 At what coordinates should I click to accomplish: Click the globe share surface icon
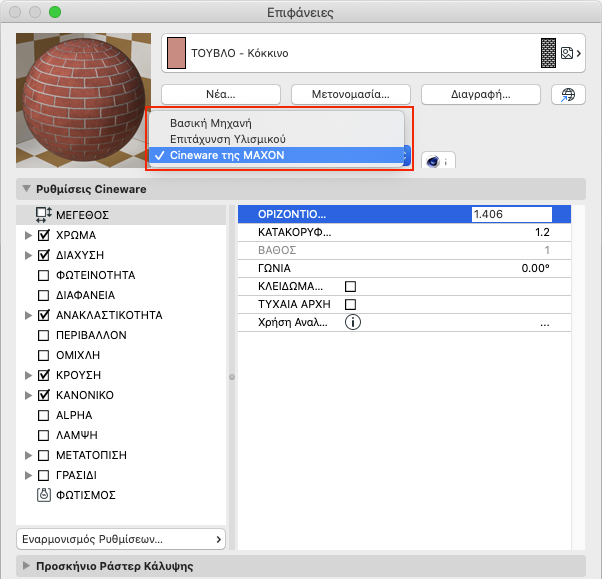pos(568,94)
